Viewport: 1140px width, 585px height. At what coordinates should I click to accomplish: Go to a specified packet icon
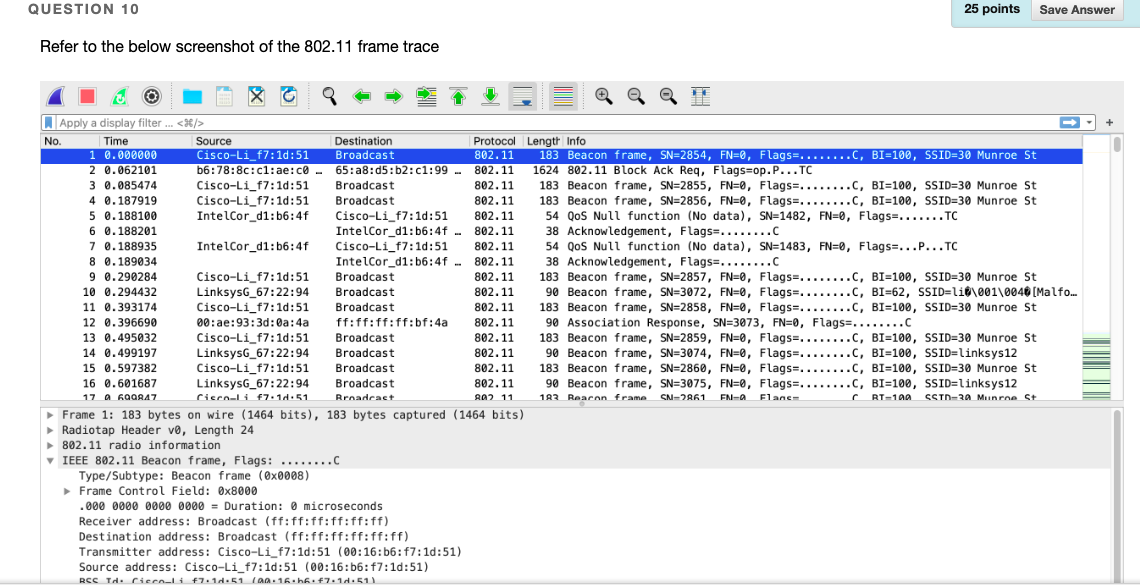coord(425,96)
